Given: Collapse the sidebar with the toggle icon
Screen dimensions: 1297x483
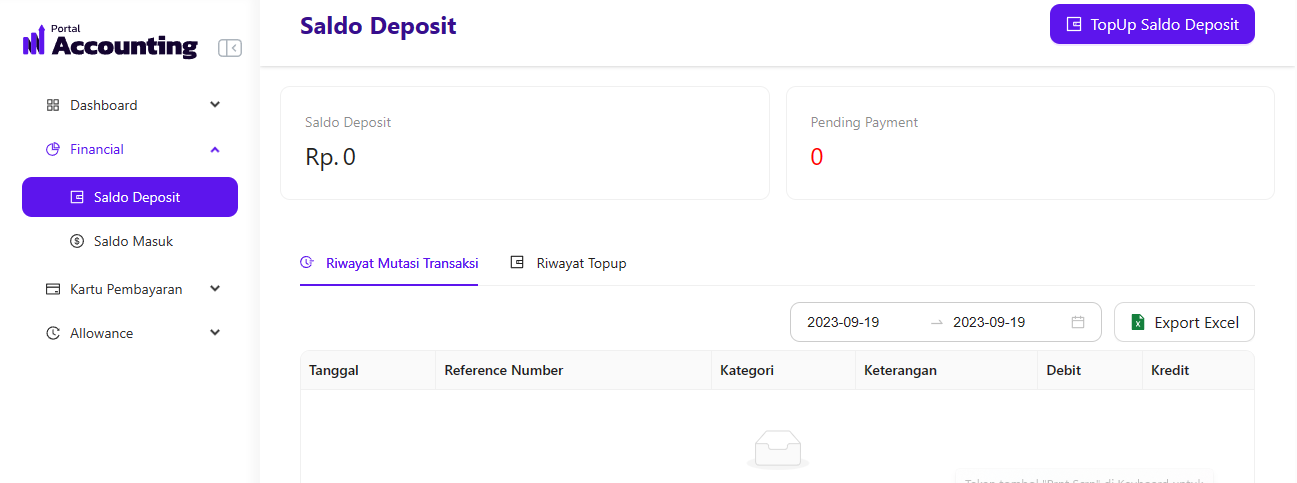Looking at the screenshot, I should [230, 47].
